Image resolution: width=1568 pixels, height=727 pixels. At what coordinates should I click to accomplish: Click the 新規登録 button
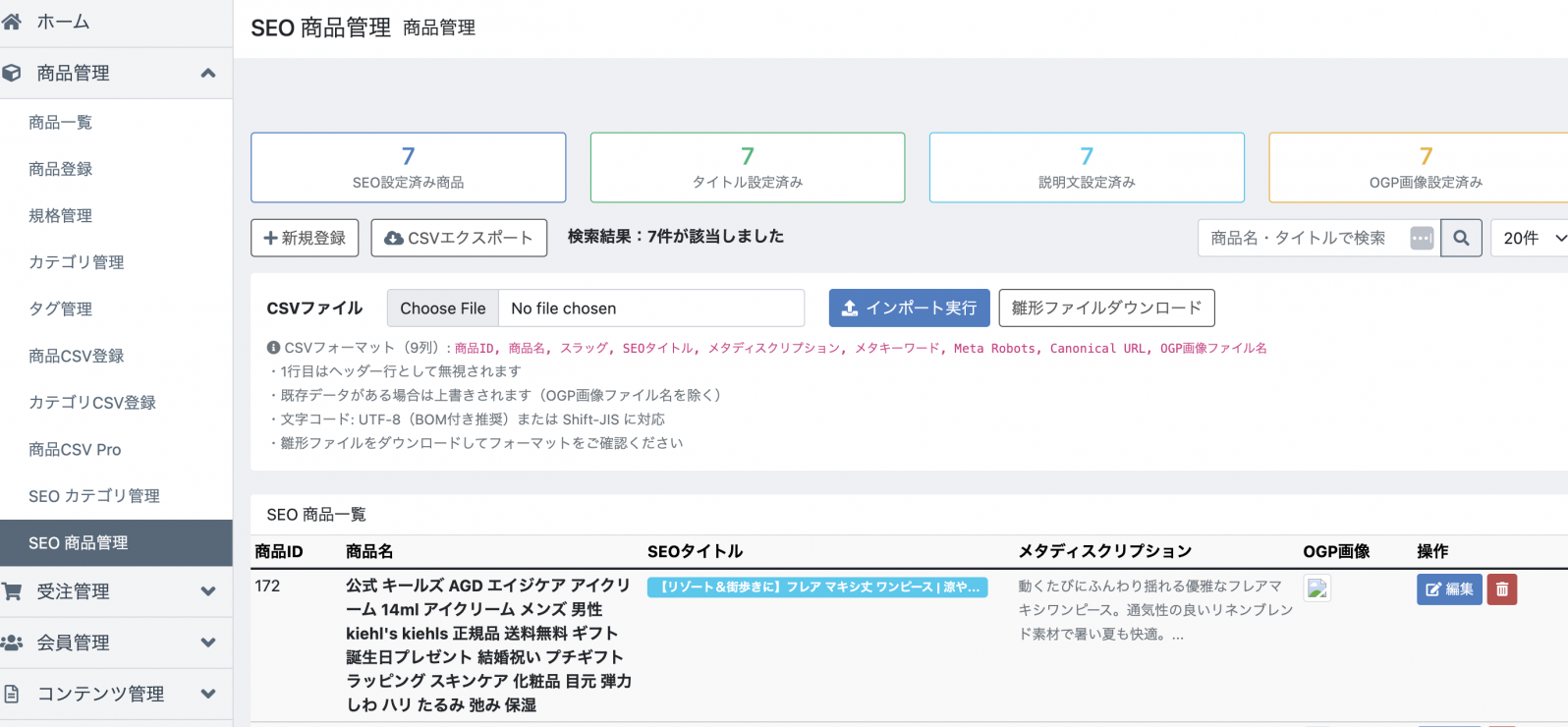[305, 238]
